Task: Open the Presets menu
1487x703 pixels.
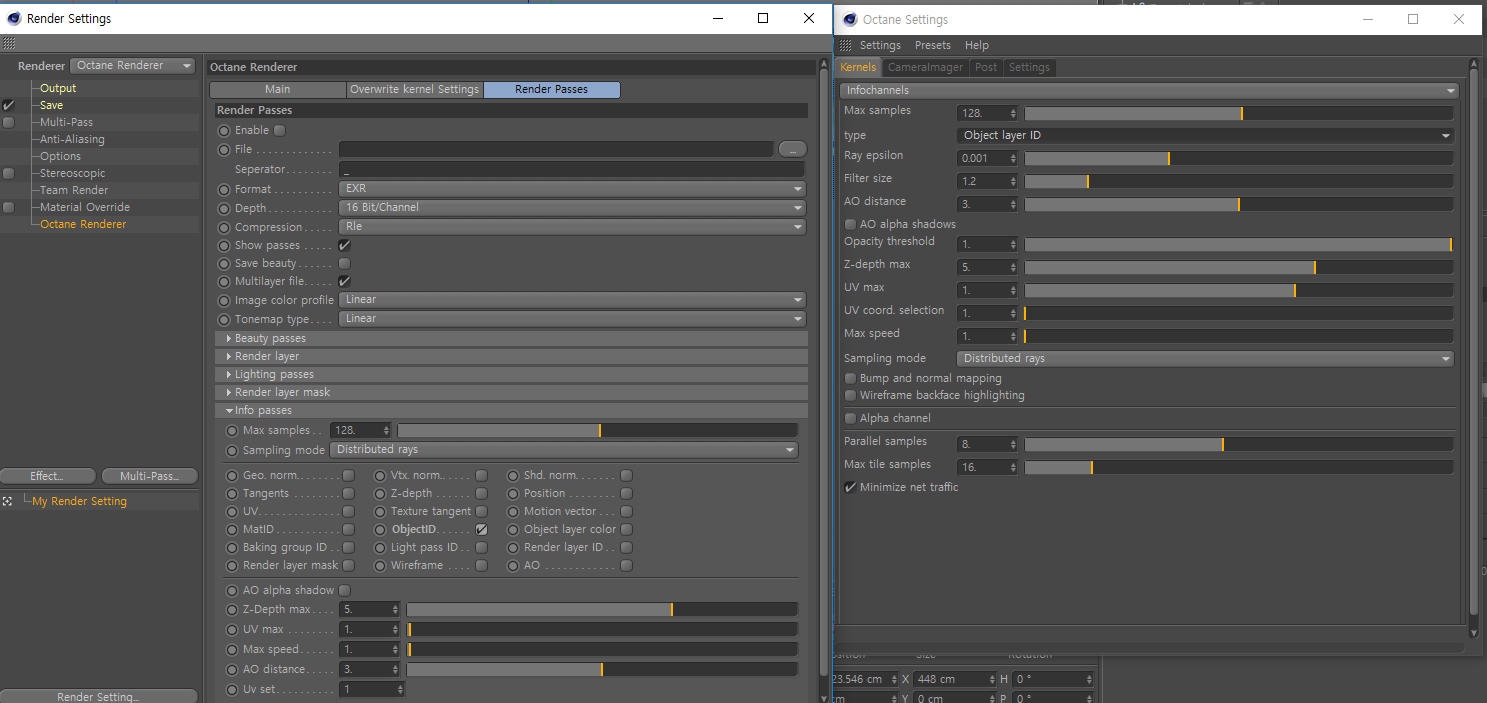Action: (x=933, y=45)
